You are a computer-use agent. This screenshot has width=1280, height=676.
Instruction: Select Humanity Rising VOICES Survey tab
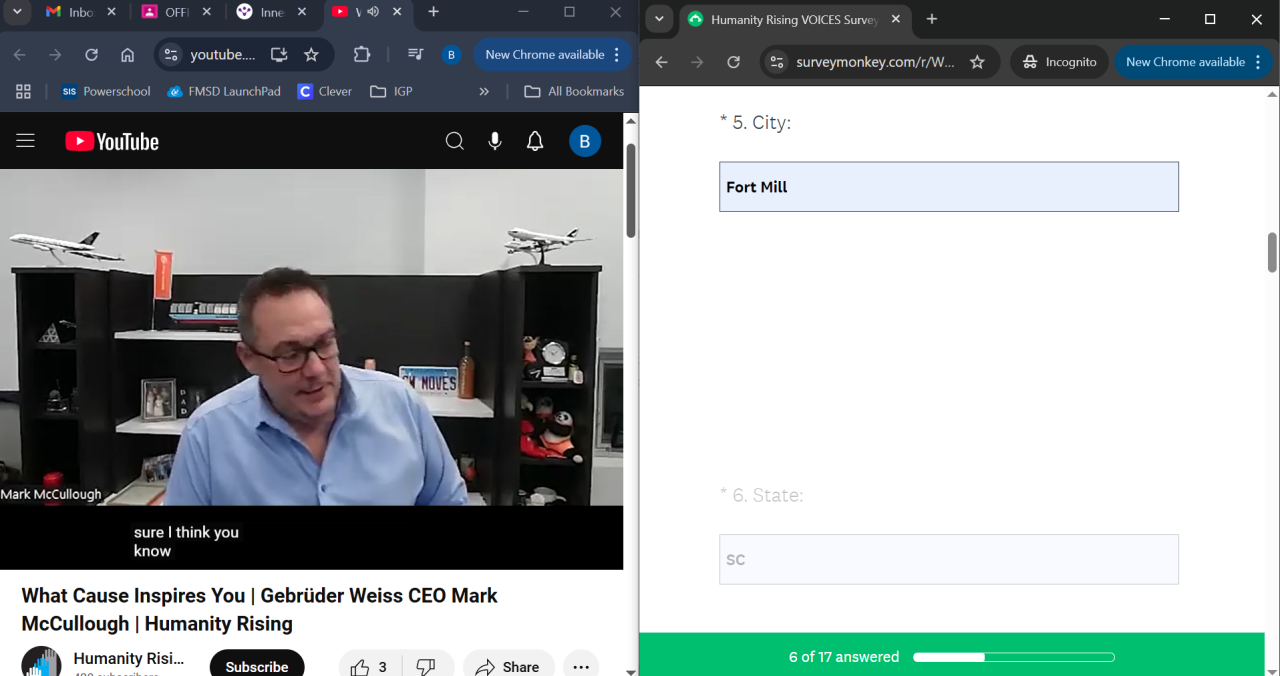click(795, 20)
